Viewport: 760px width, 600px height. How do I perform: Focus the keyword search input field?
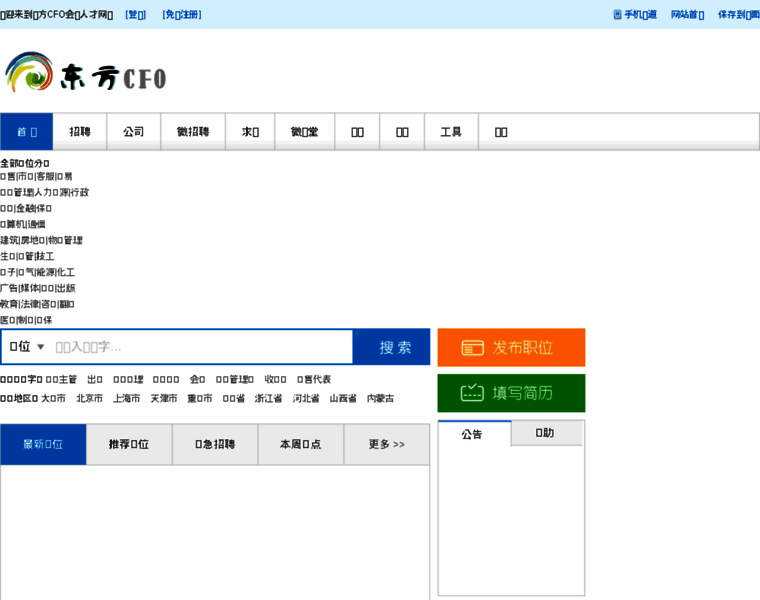(x=200, y=347)
